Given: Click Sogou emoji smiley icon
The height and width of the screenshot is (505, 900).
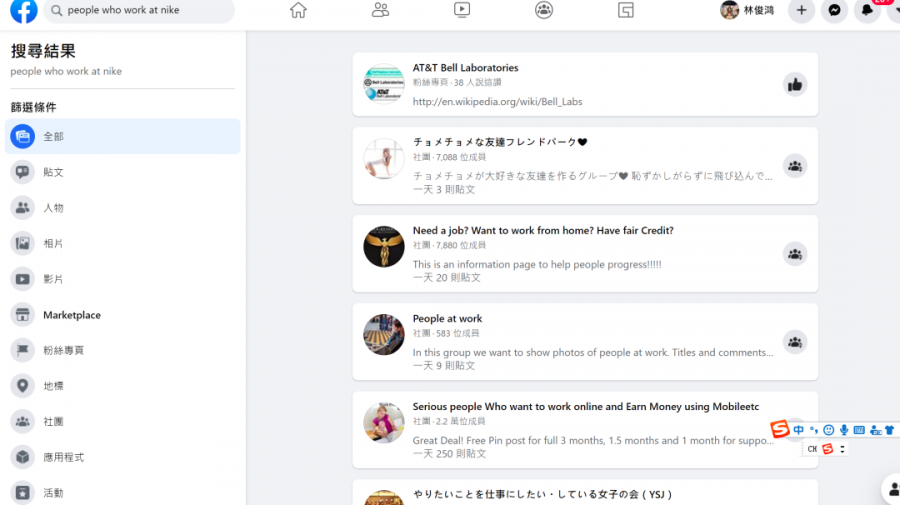Looking at the screenshot, I should click(828, 430).
